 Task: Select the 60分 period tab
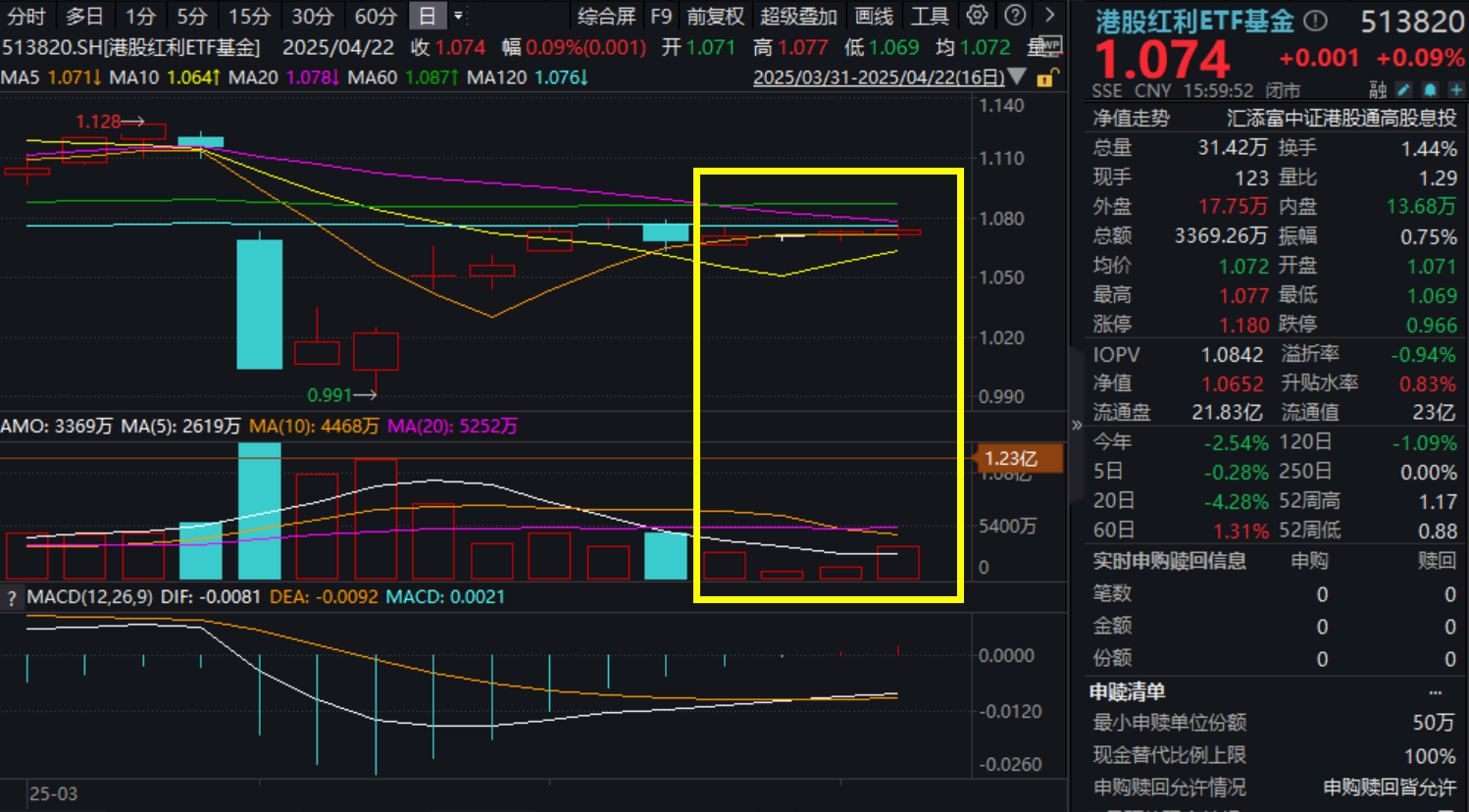coord(376,16)
